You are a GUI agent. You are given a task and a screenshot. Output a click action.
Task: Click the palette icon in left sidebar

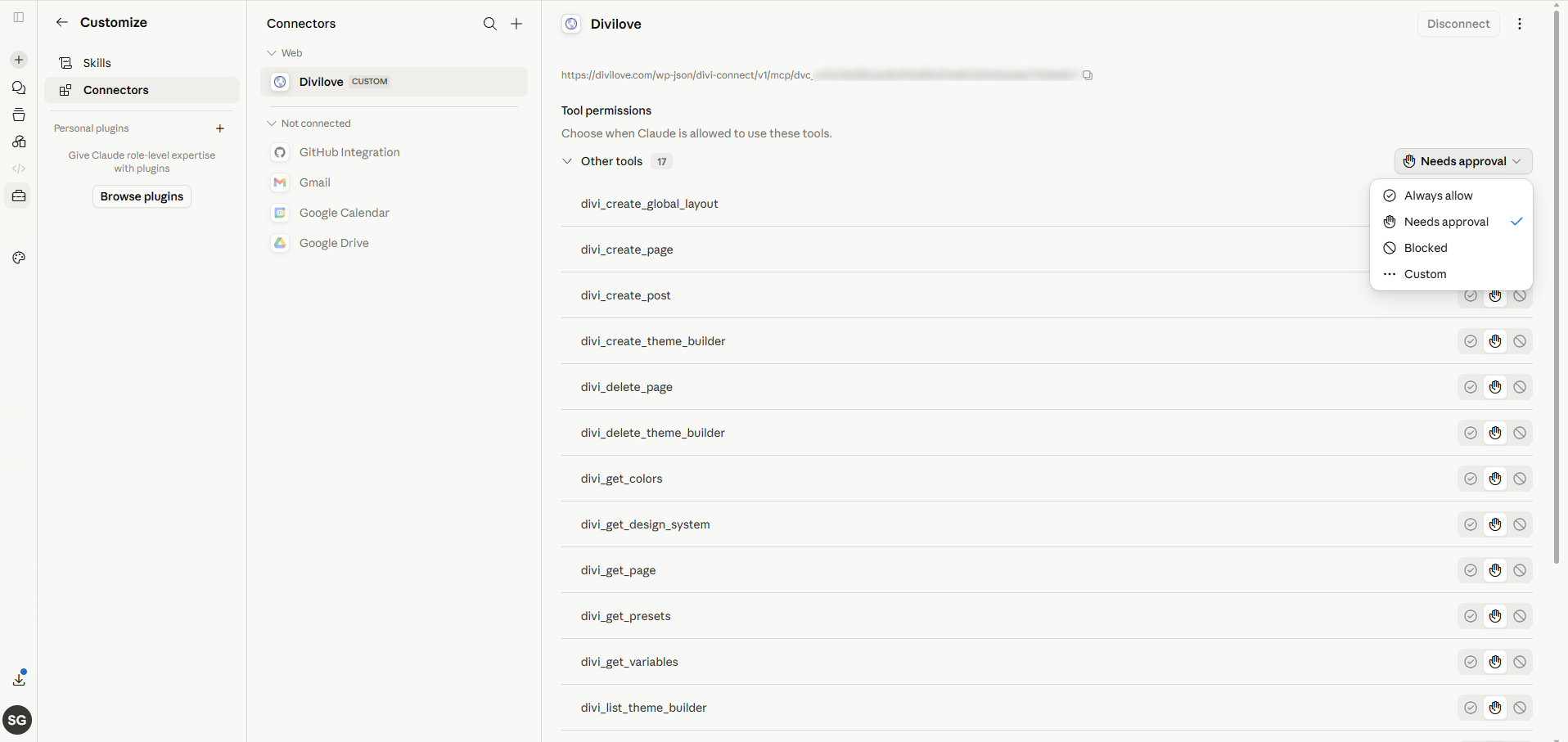click(x=19, y=258)
